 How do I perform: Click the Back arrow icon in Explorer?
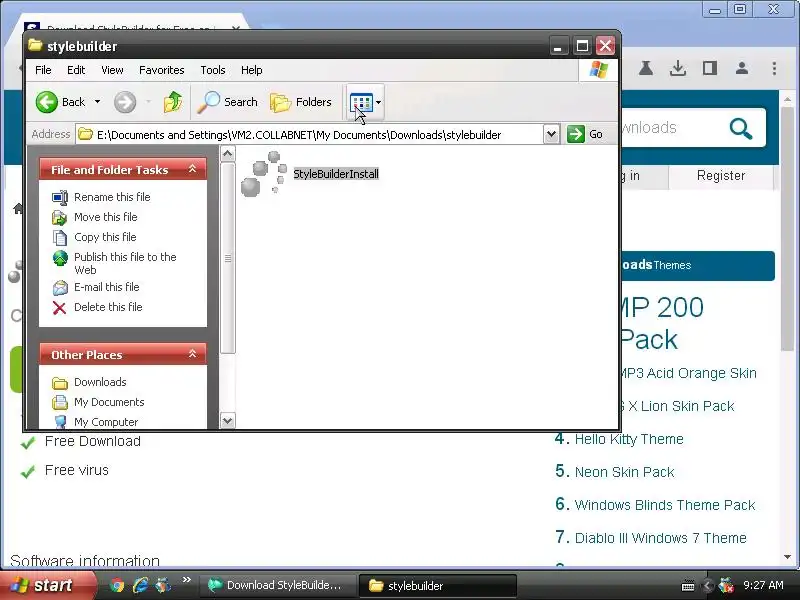coord(46,102)
